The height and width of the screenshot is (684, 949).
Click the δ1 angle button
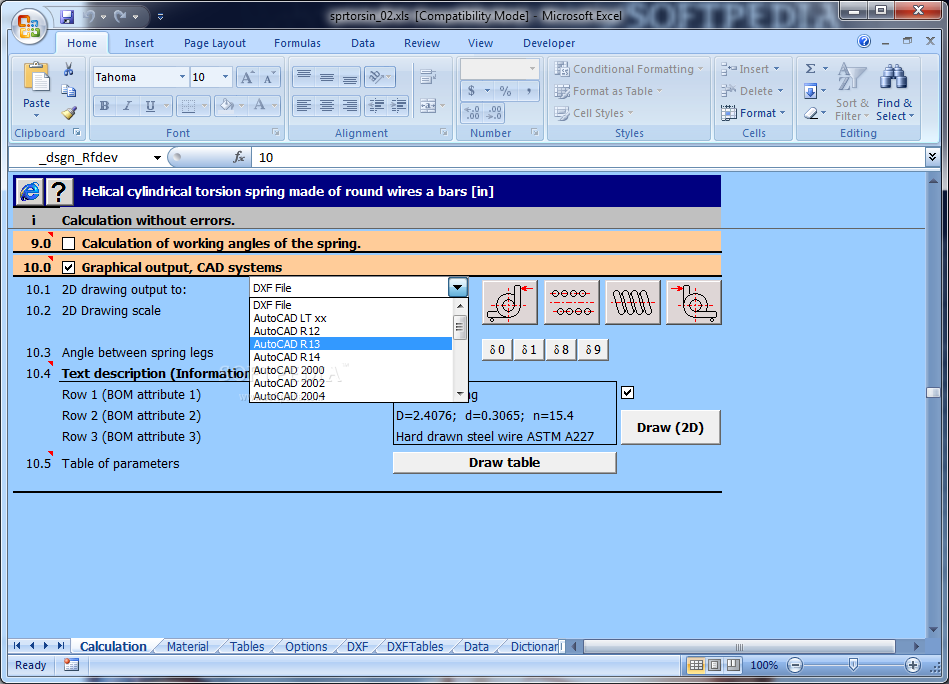tap(529, 350)
